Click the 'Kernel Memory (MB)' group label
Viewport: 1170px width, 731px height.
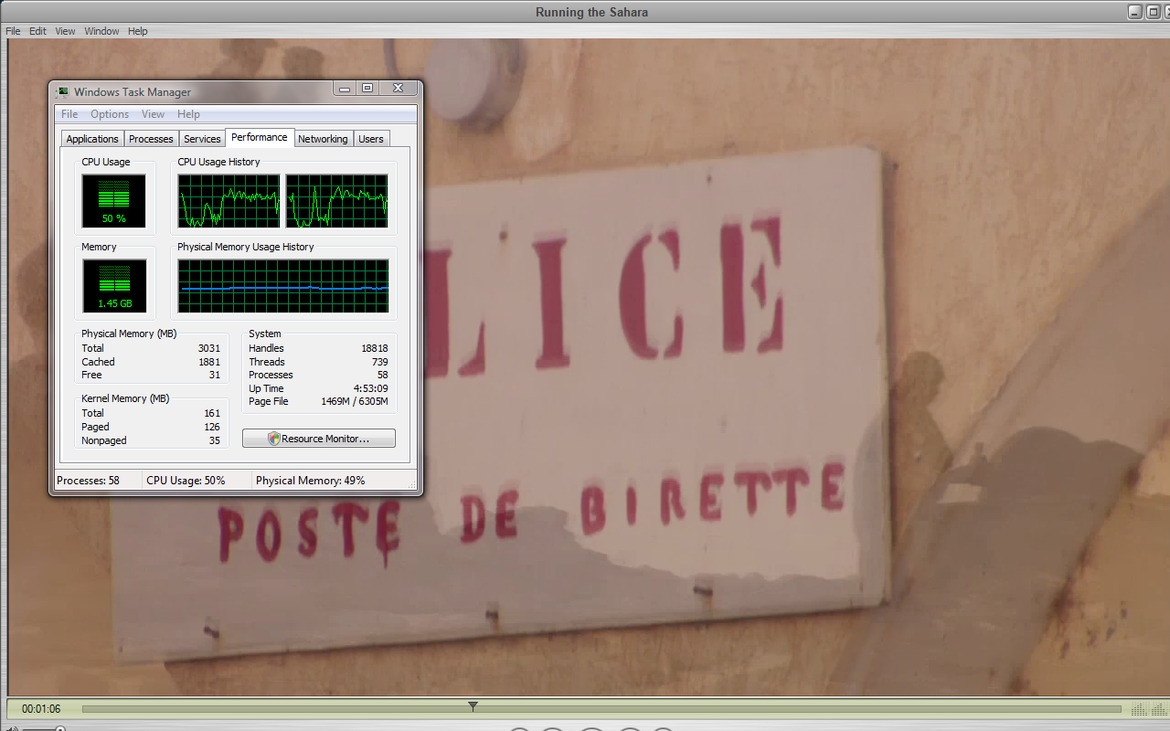(x=125, y=398)
